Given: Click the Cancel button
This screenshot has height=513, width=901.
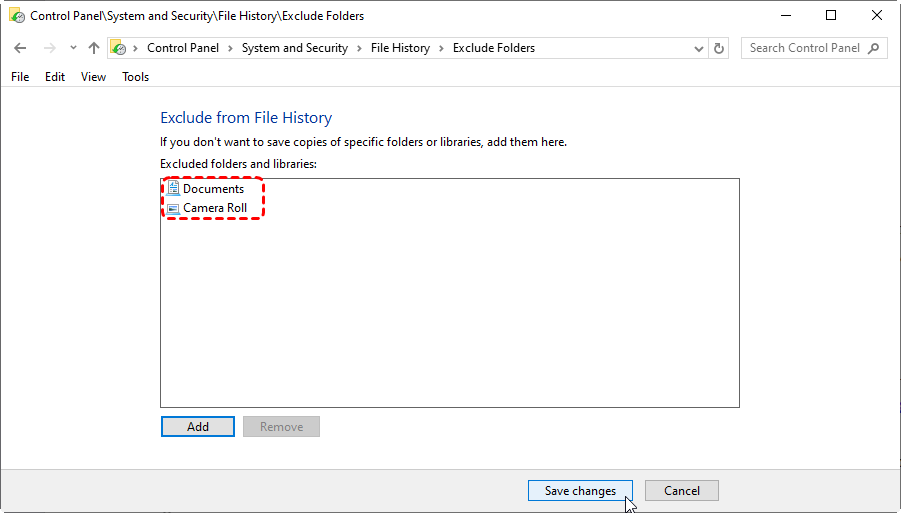Looking at the screenshot, I should click(x=682, y=491).
